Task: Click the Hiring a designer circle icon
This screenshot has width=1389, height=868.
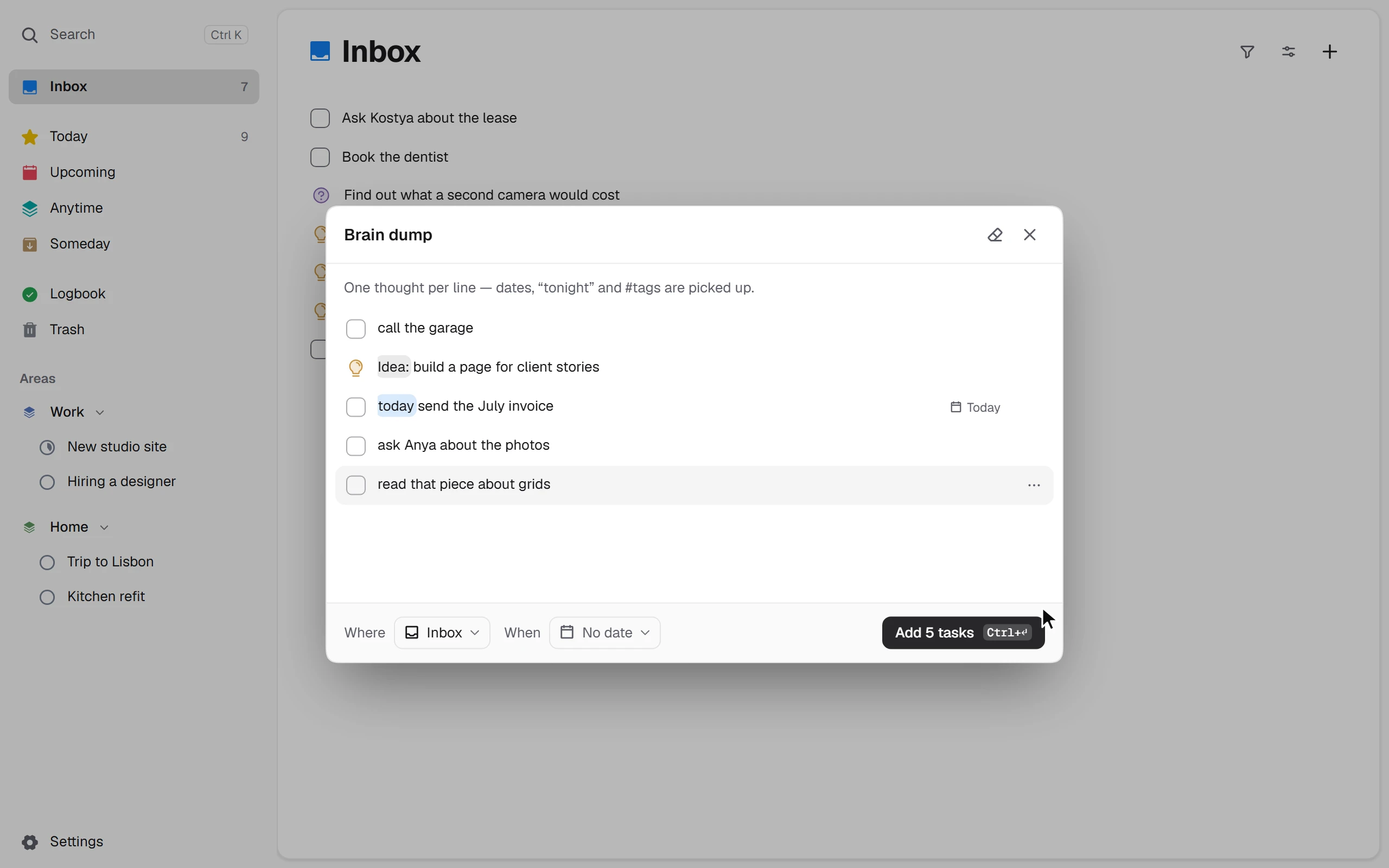Action: [x=47, y=482]
